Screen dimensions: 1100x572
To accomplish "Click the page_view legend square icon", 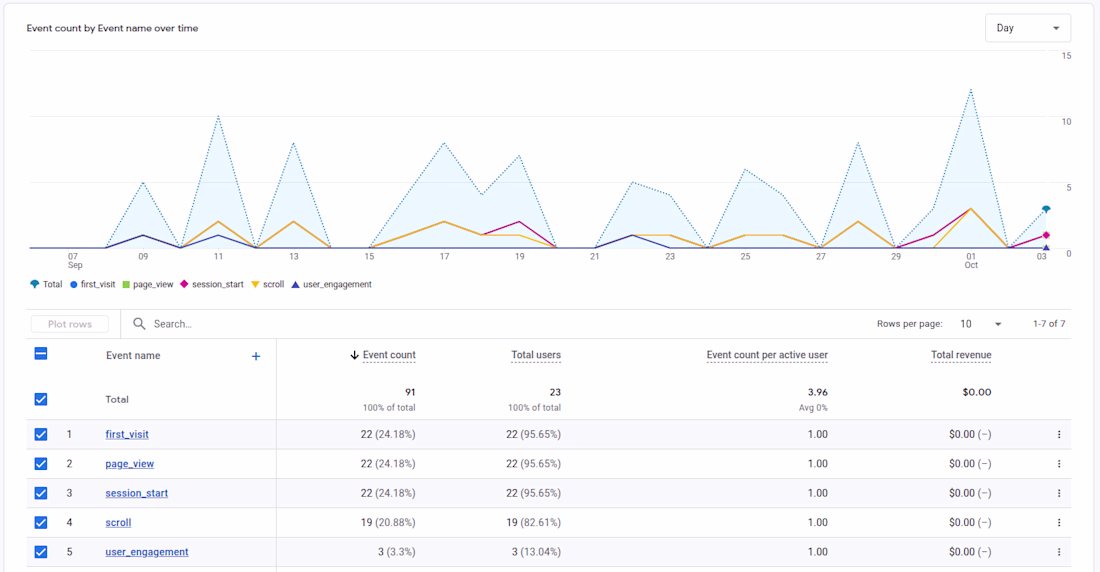I will [x=126, y=284].
